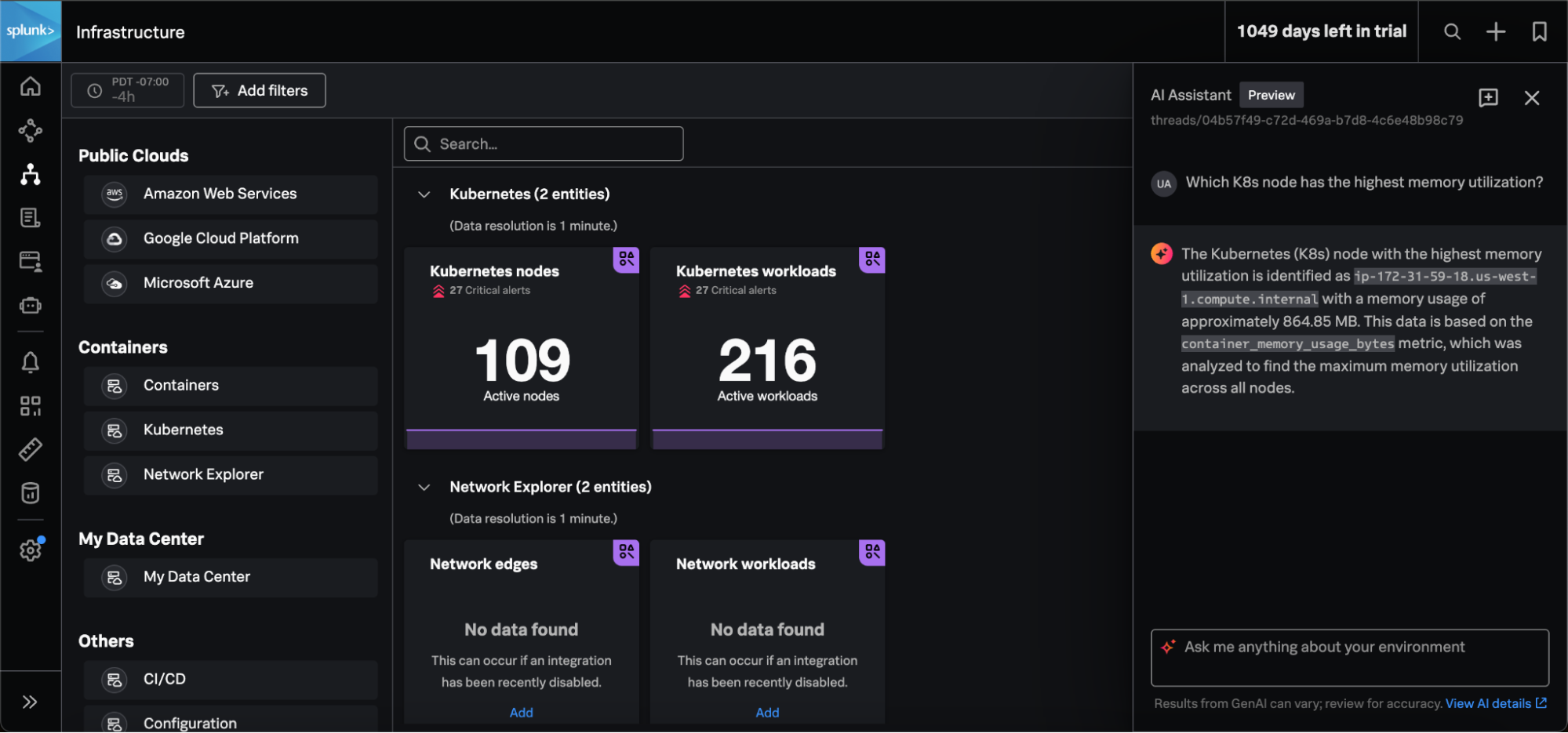The height and width of the screenshot is (733, 1568).
Task: Click Add link on Network edges card
Action: [522, 713]
